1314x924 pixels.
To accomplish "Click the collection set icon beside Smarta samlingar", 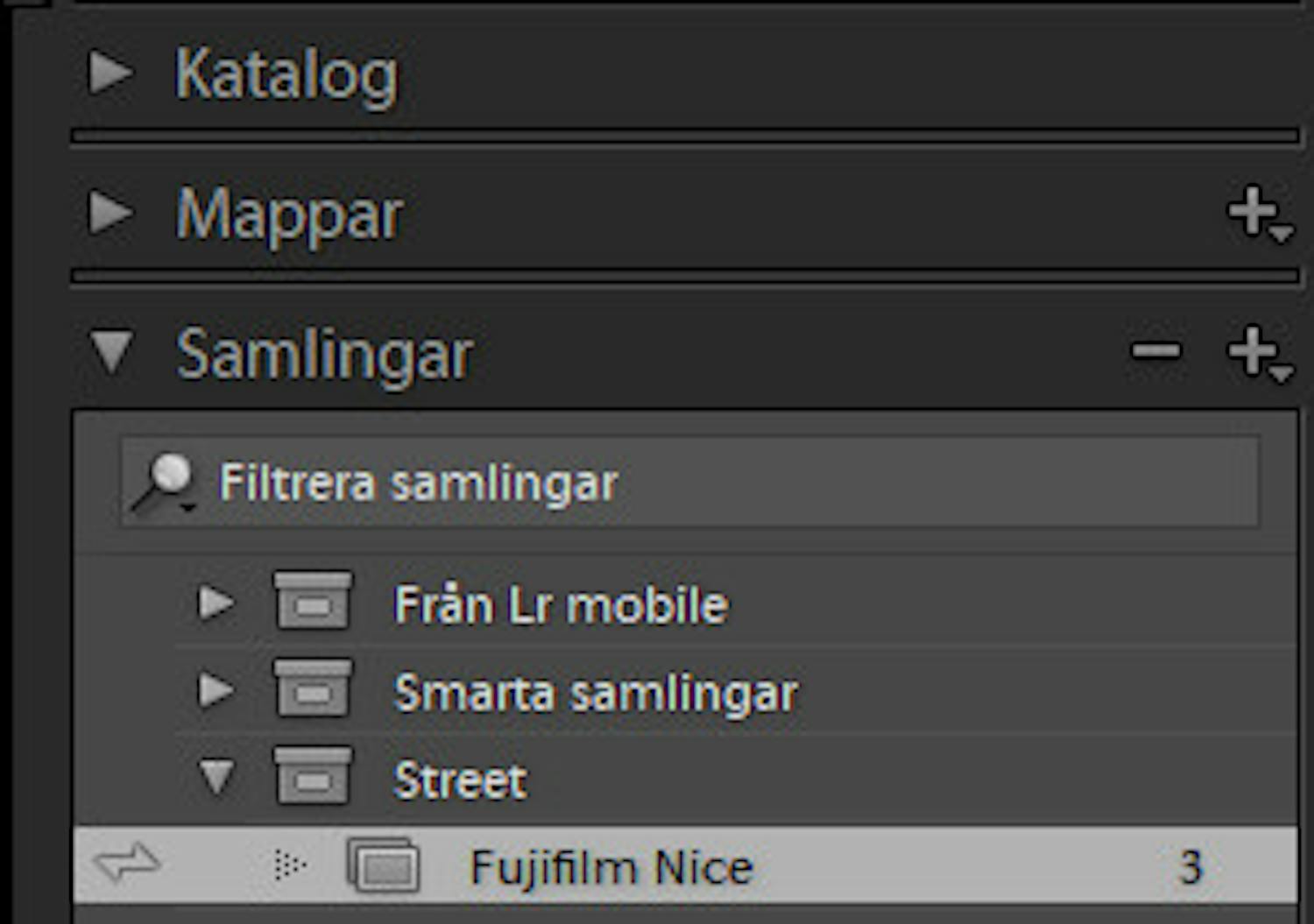I will pos(313,691).
